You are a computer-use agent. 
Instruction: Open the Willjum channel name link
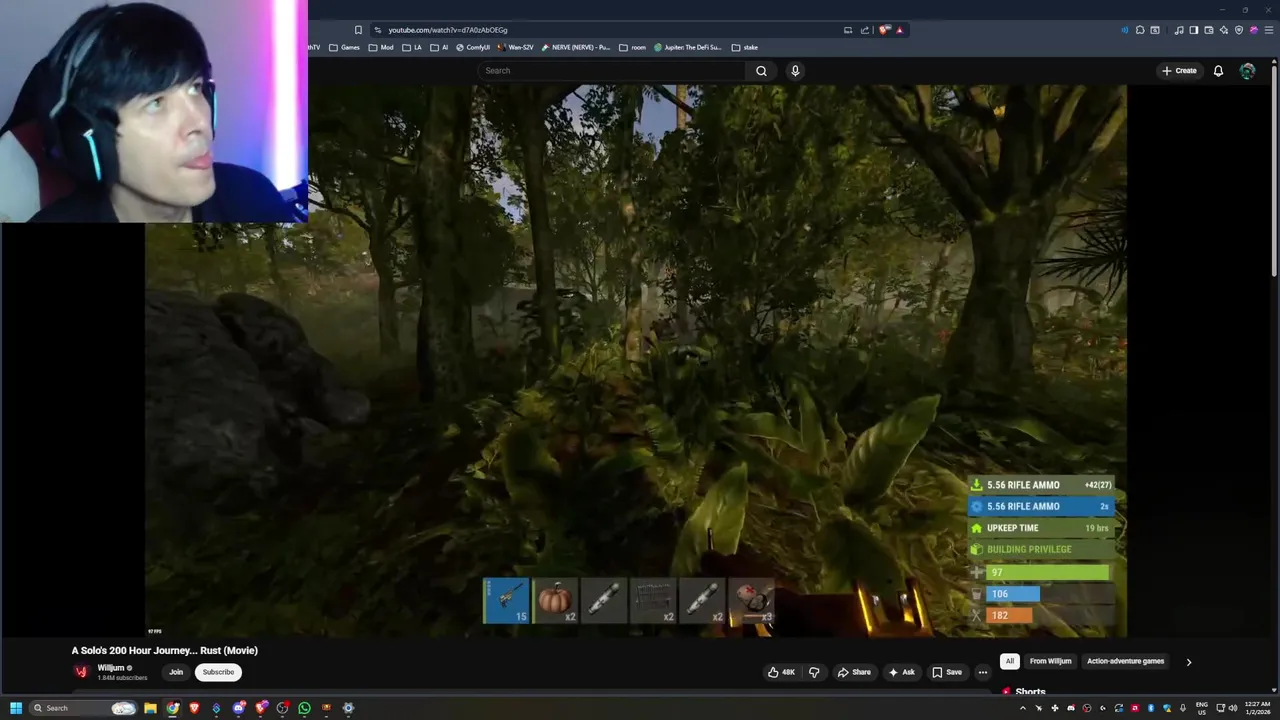[x=111, y=668]
